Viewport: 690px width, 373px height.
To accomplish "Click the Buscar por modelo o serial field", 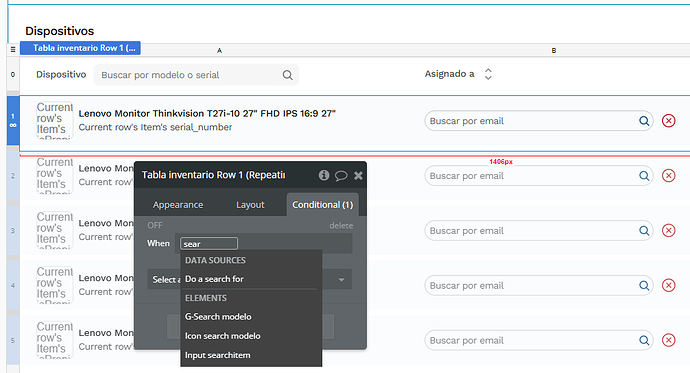I will 196,75.
